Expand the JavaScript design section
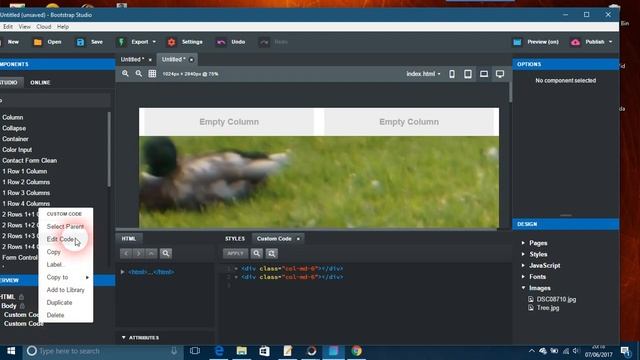Screen dimensions: 640x360 pyautogui.click(x=524, y=265)
